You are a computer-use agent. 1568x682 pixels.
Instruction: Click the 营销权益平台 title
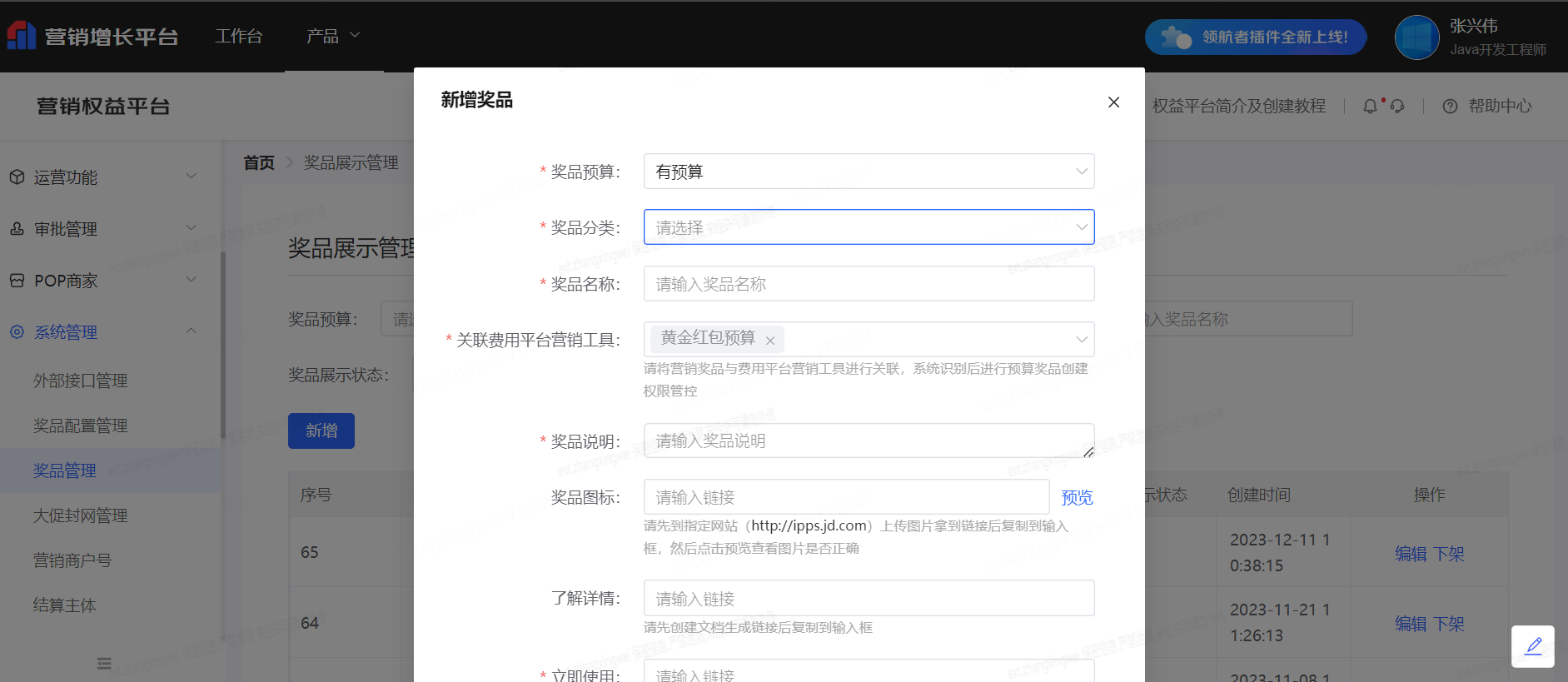103,107
